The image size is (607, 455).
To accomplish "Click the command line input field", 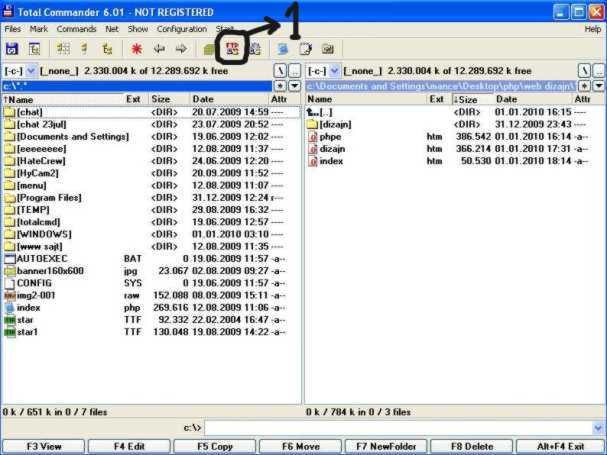I will (399, 428).
